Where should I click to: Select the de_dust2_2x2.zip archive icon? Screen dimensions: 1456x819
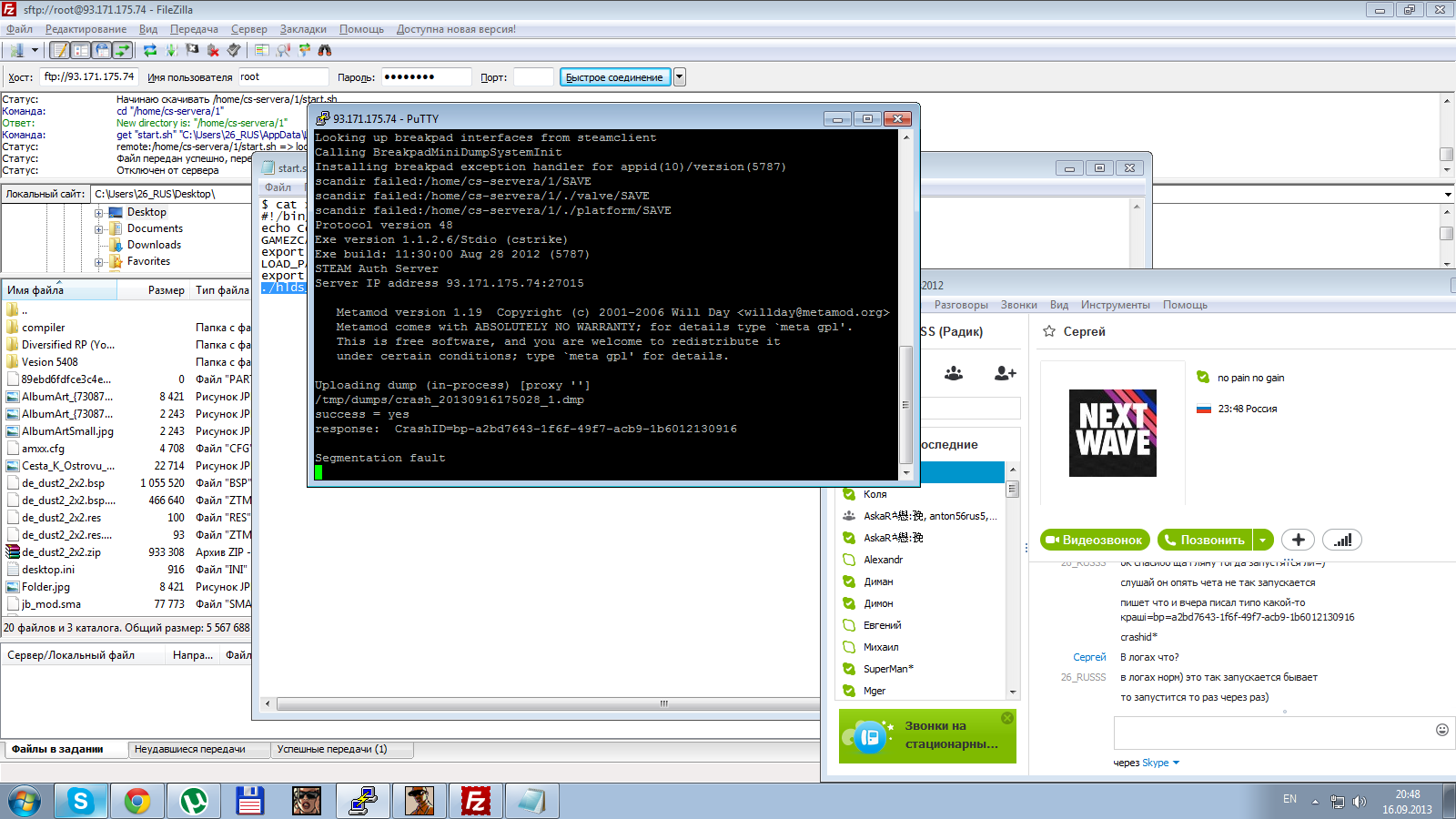click(x=13, y=552)
